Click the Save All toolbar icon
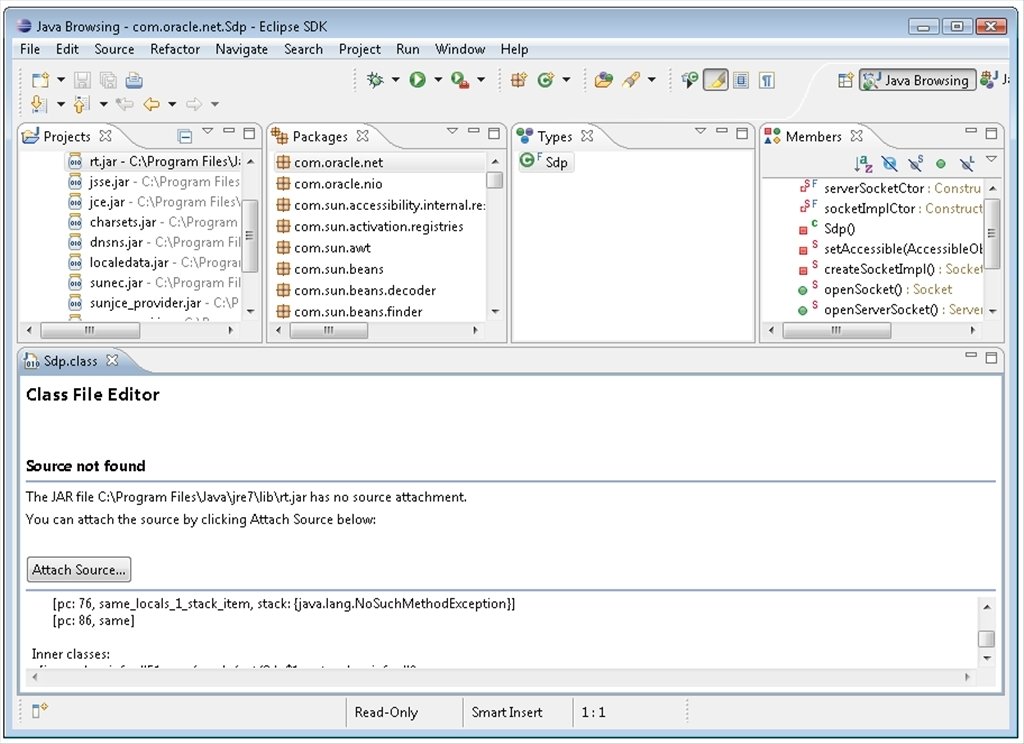The height and width of the screenshot is (744, 1024). pyautogui.click(x=108, y=80)
